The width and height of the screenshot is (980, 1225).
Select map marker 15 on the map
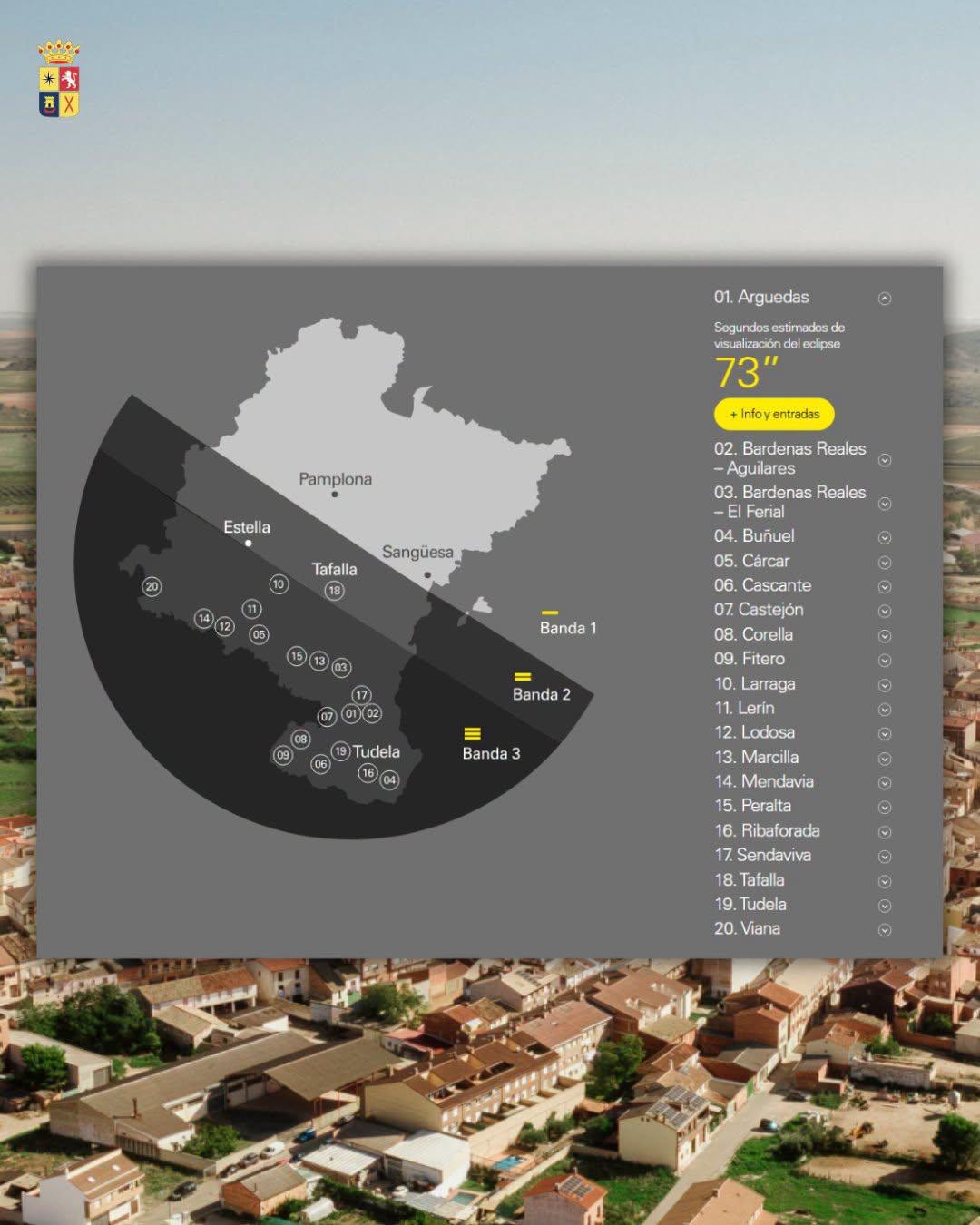click(297, 656)
